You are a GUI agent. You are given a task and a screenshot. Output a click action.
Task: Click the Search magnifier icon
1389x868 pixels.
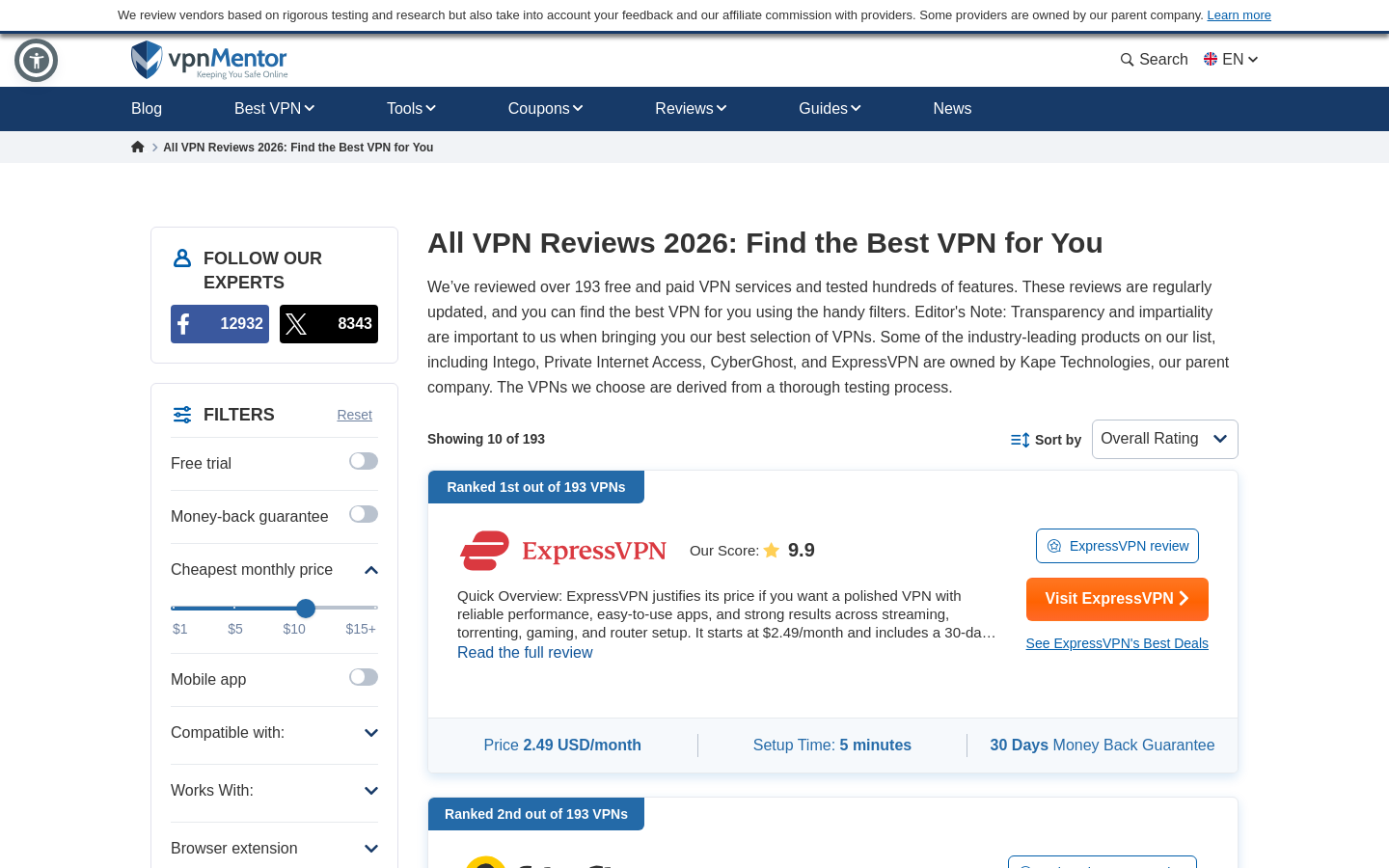tap(1127, 60)
